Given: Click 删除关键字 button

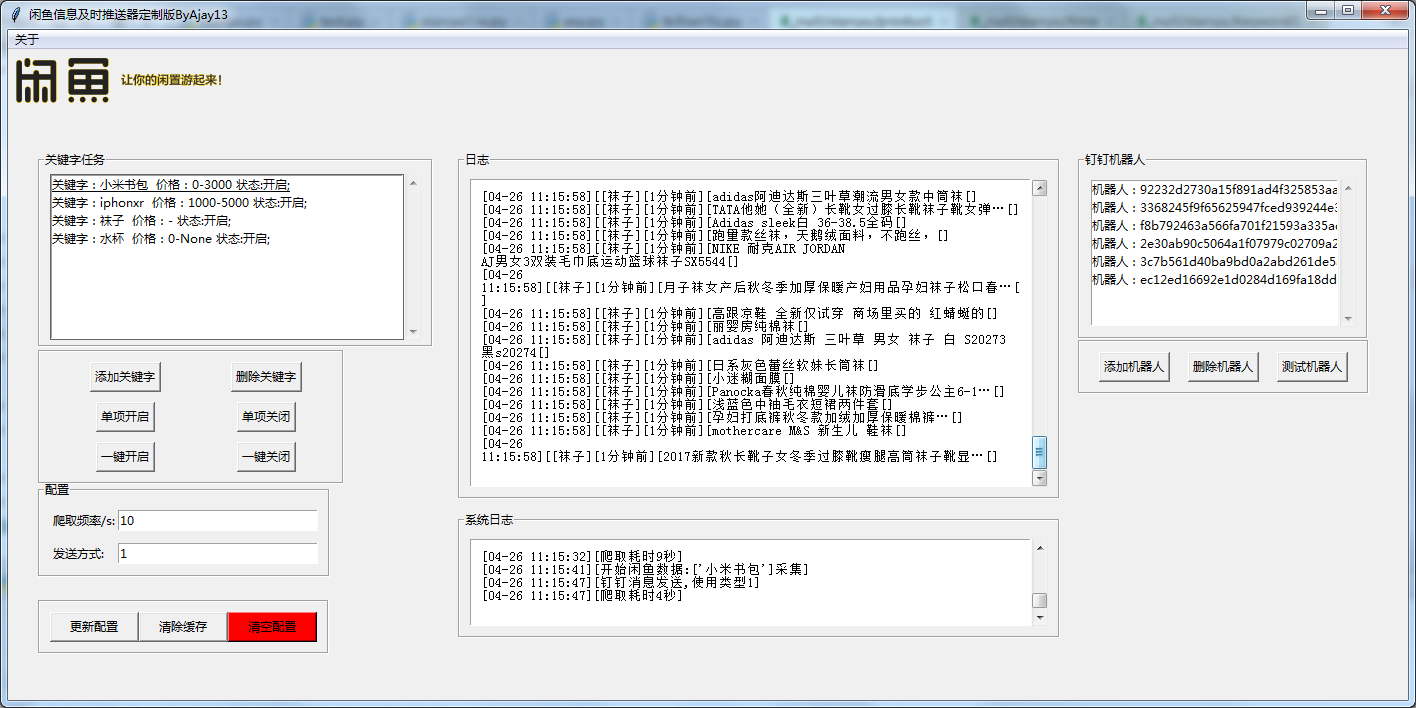Looking at the screenshot, I should click(x=266, y=377).
